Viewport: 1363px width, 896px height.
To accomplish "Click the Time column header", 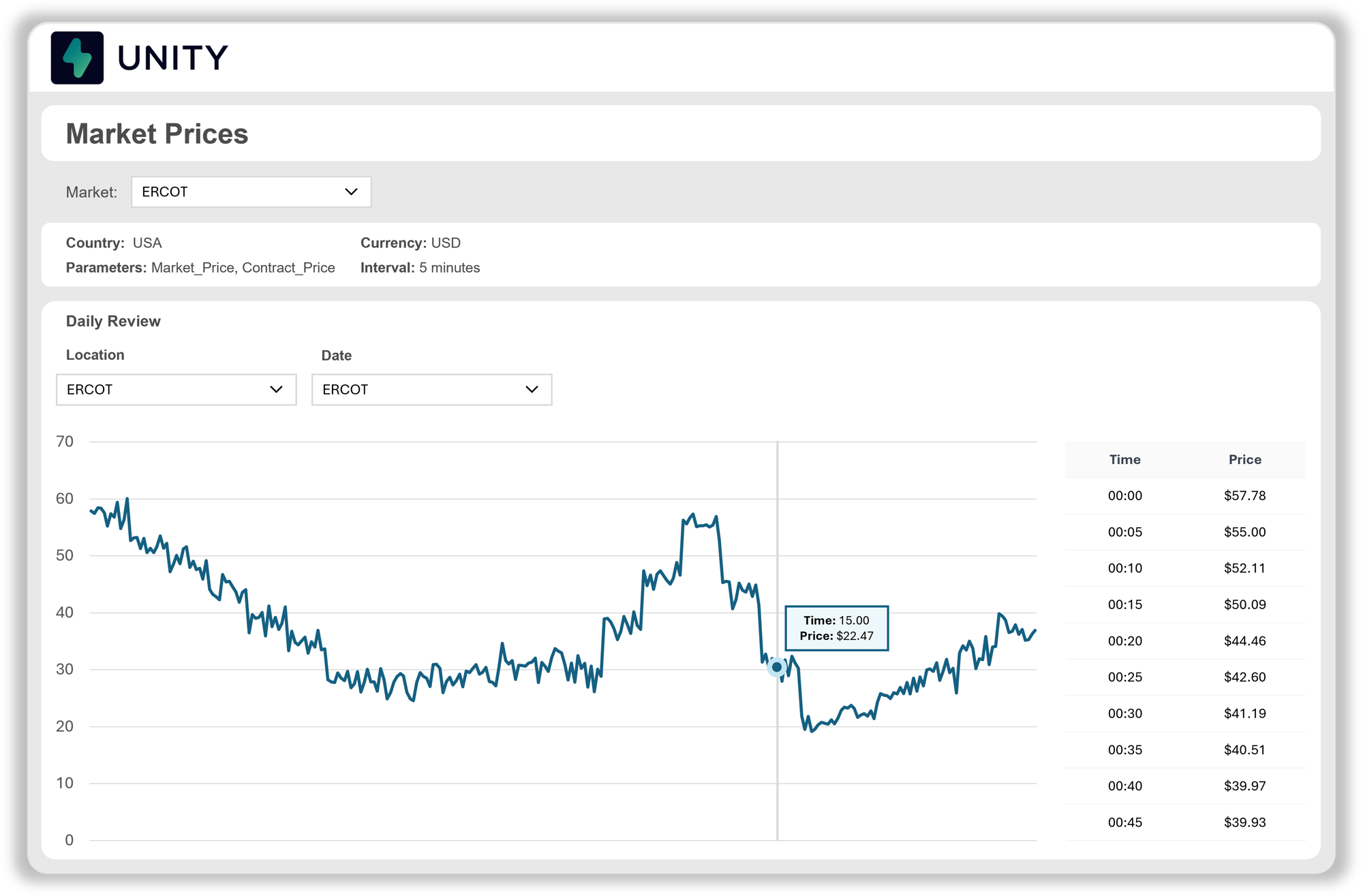I will tap(1124, 460).
